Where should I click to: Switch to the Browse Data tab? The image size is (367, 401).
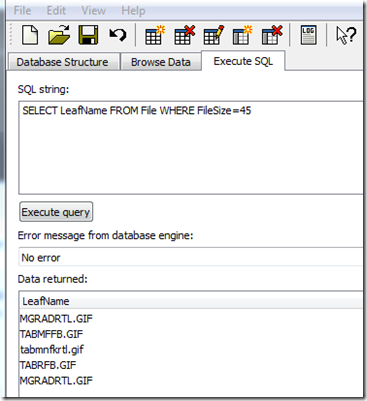[x=161, y=62]
